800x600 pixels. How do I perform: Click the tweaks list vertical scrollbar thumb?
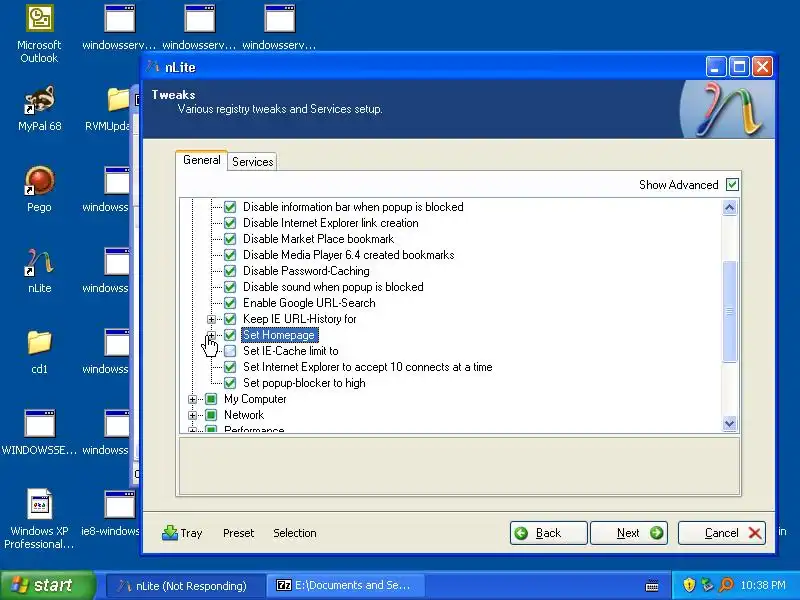click(x=730, y=311)
